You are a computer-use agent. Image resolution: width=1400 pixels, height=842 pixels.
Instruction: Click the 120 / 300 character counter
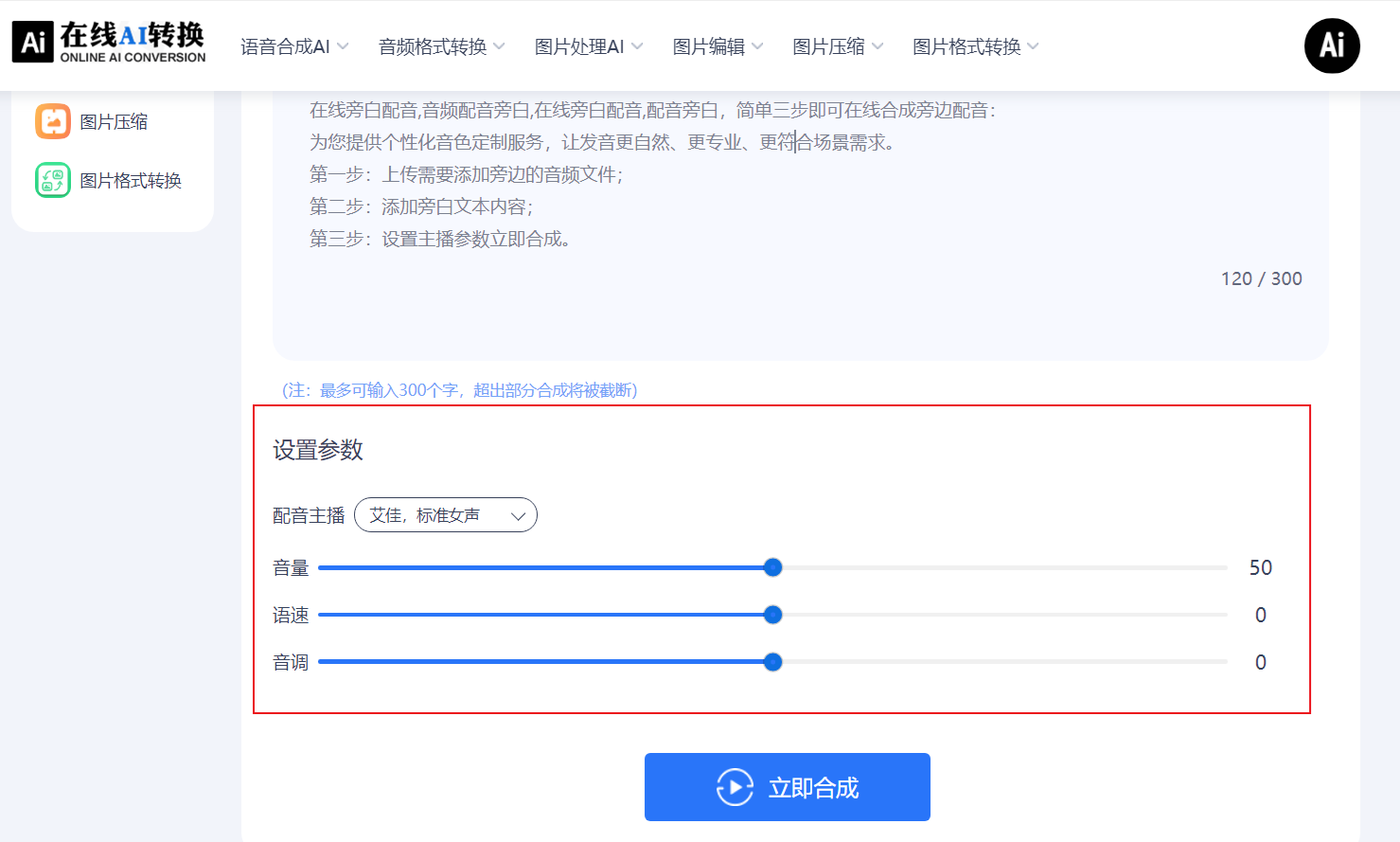(1261, 278)
